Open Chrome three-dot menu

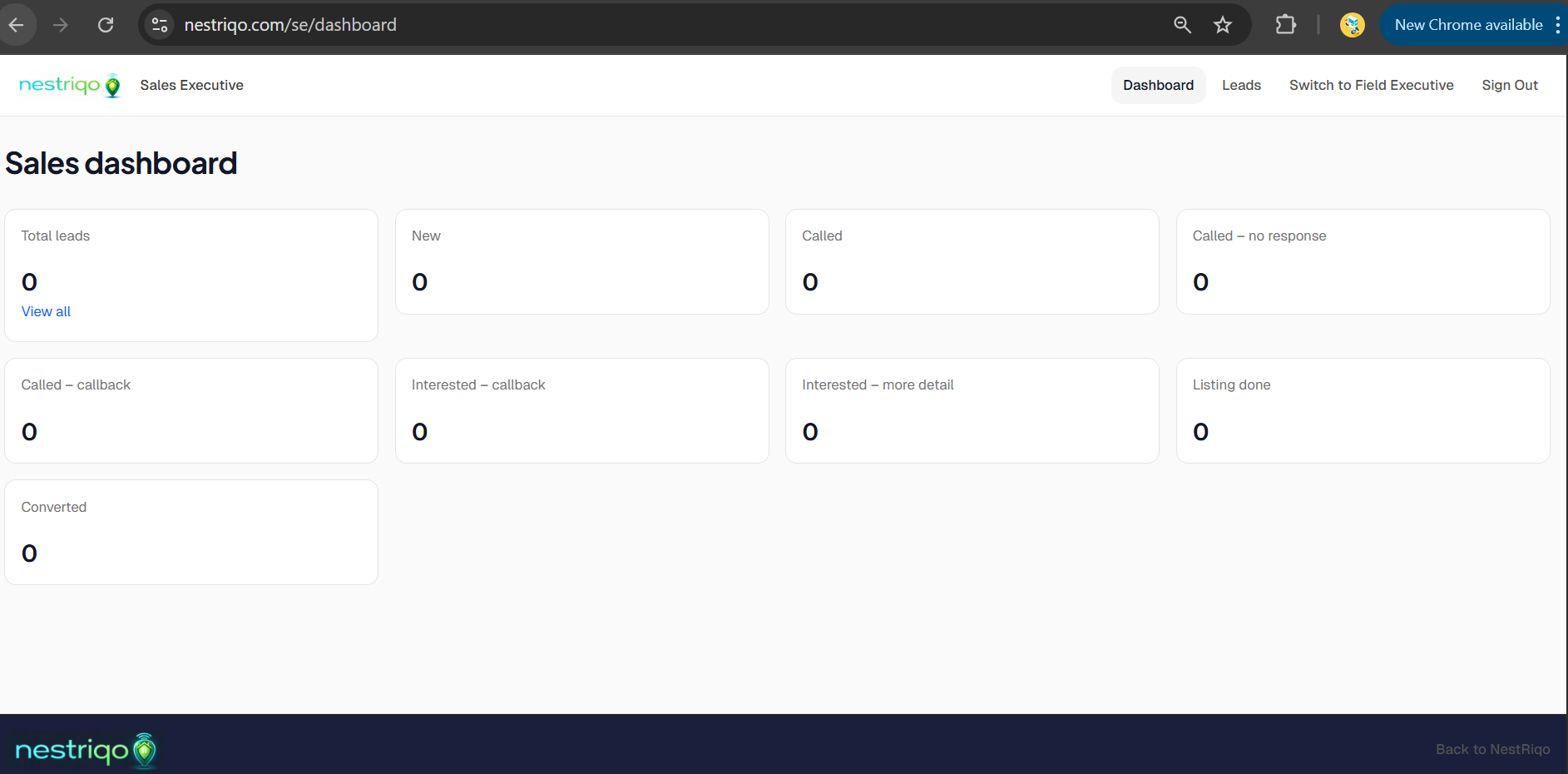pos(1557,25)
